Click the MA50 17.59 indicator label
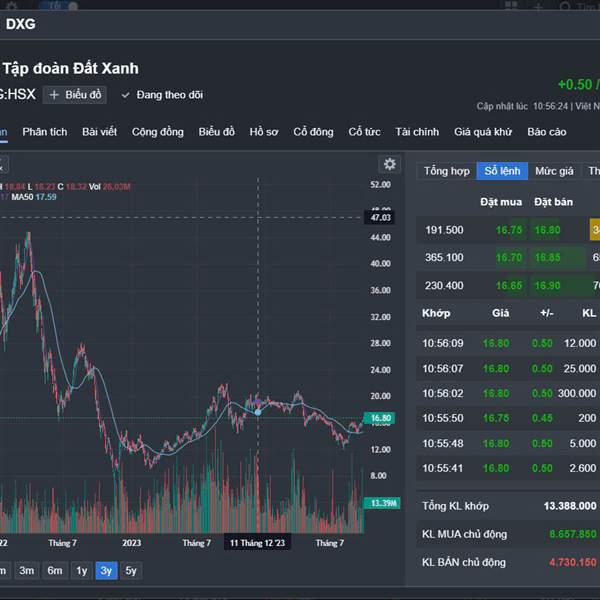The height and width of the screenshot is (600, 600). [34, 197]
